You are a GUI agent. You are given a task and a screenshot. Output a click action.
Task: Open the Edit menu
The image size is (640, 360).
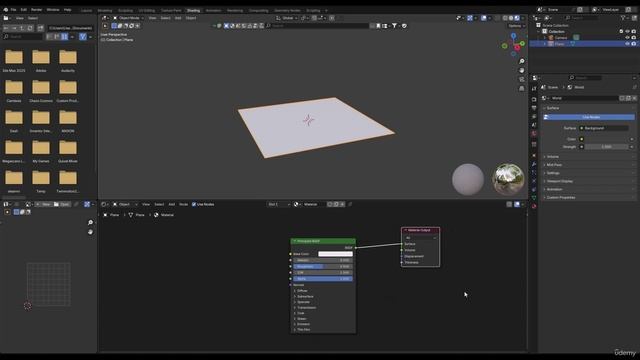coord(24,9)
